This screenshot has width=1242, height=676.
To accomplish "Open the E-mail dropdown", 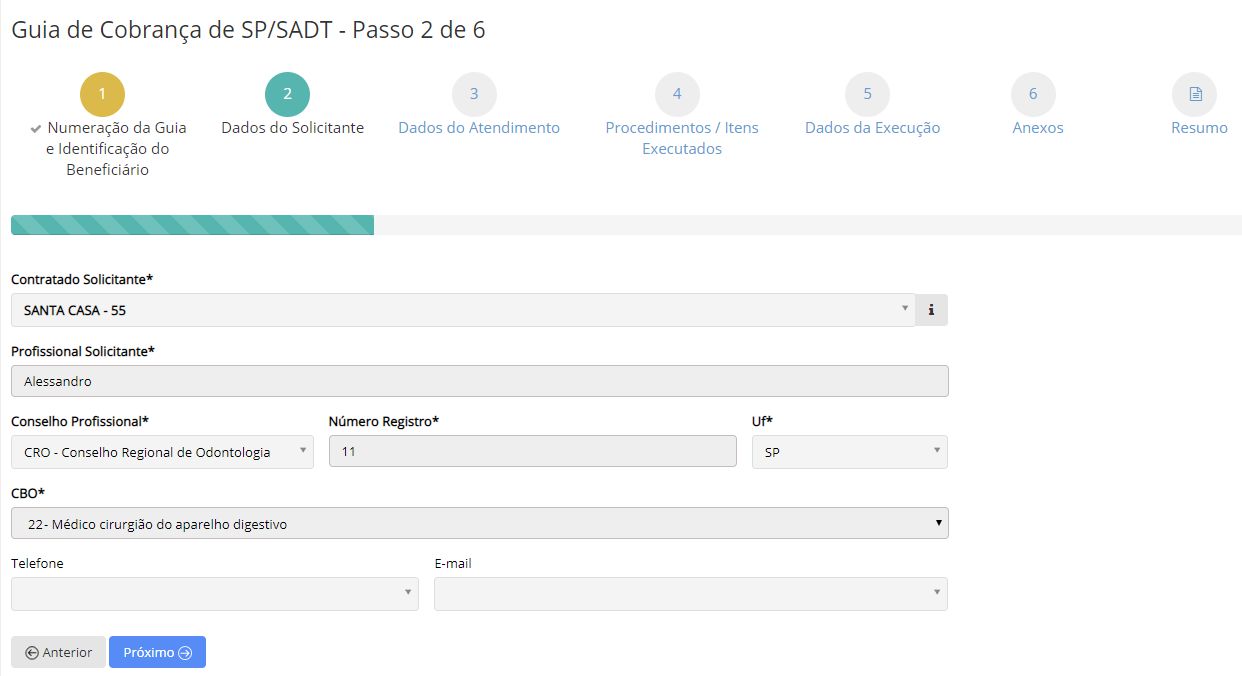I will [691, 594].
